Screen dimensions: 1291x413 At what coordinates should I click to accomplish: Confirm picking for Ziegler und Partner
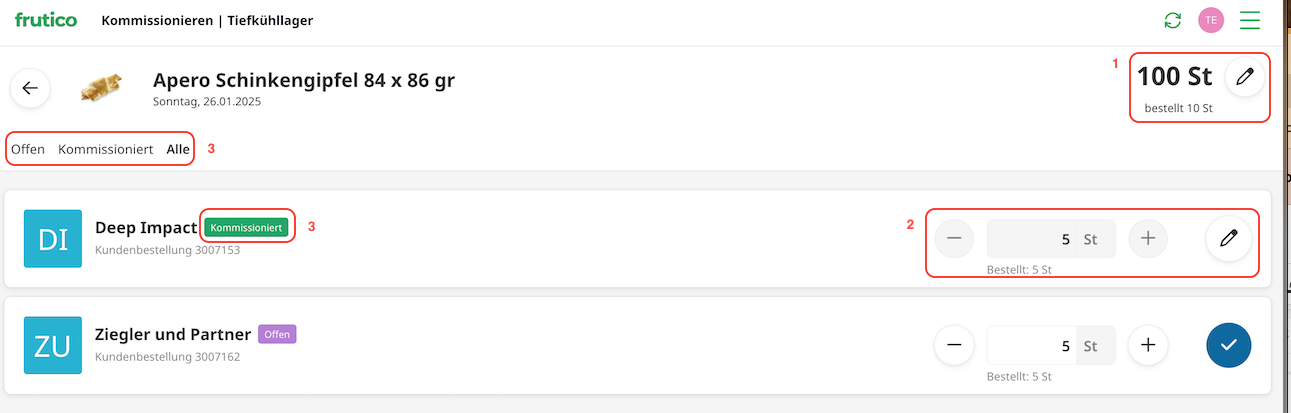click(x=1228, y=345)
